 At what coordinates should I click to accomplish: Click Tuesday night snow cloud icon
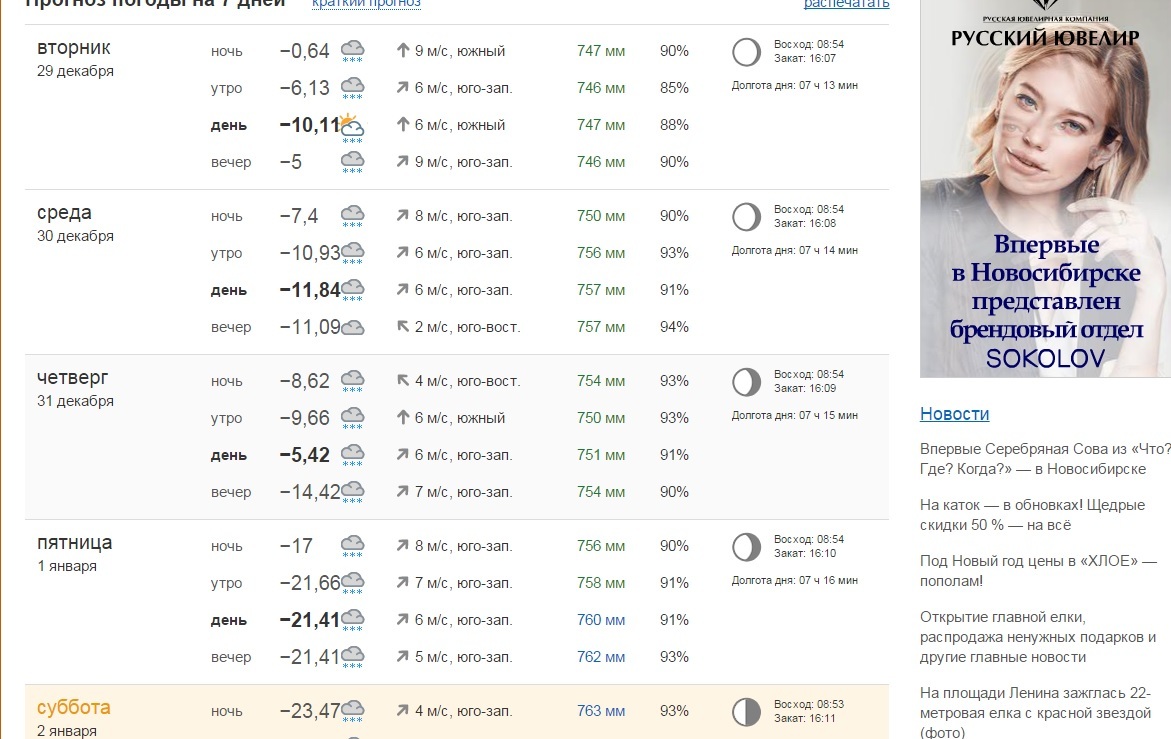click(352, 51)
